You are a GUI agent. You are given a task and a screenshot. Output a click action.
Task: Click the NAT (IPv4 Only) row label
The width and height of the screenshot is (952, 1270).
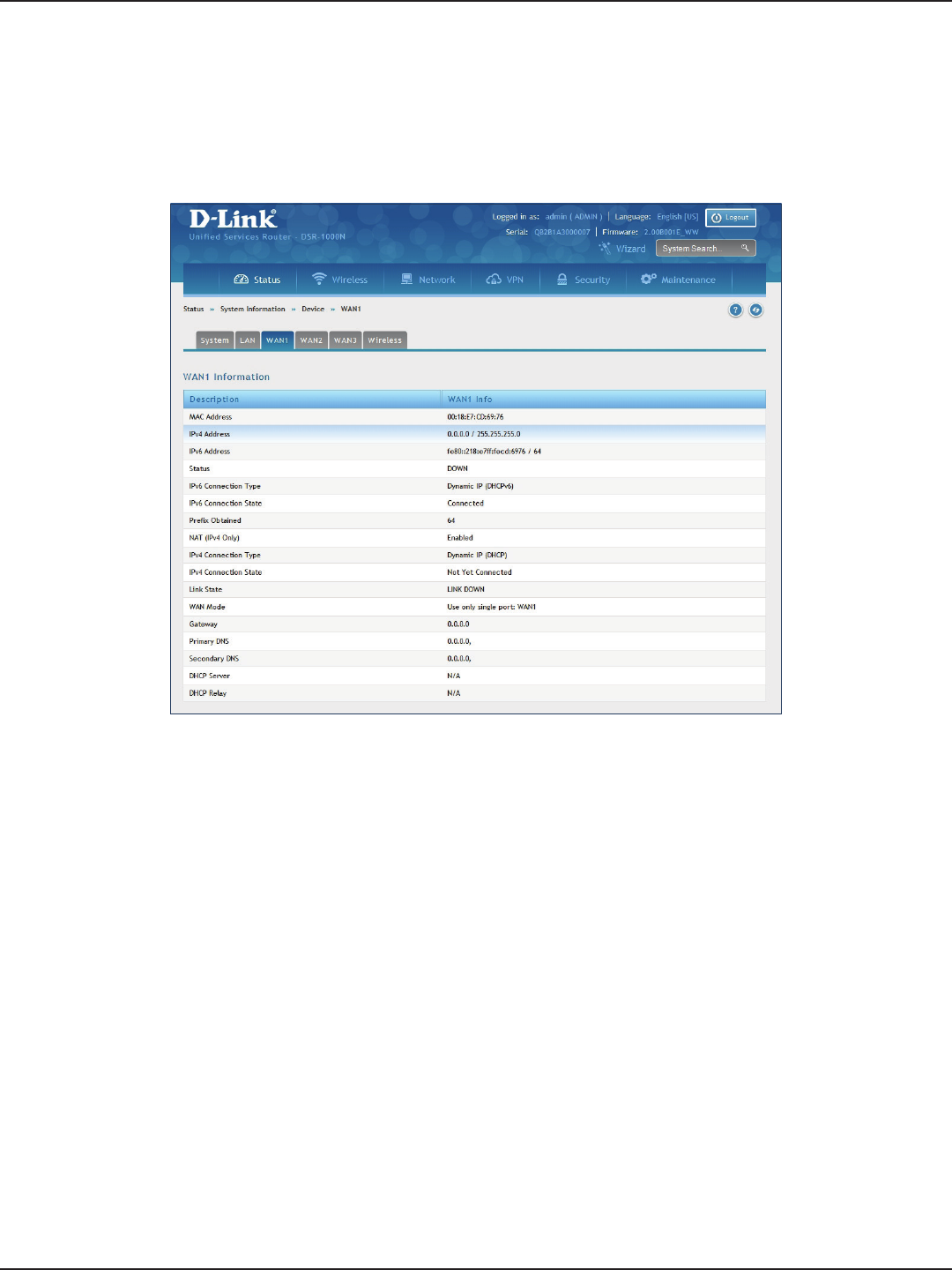[214, 538]
